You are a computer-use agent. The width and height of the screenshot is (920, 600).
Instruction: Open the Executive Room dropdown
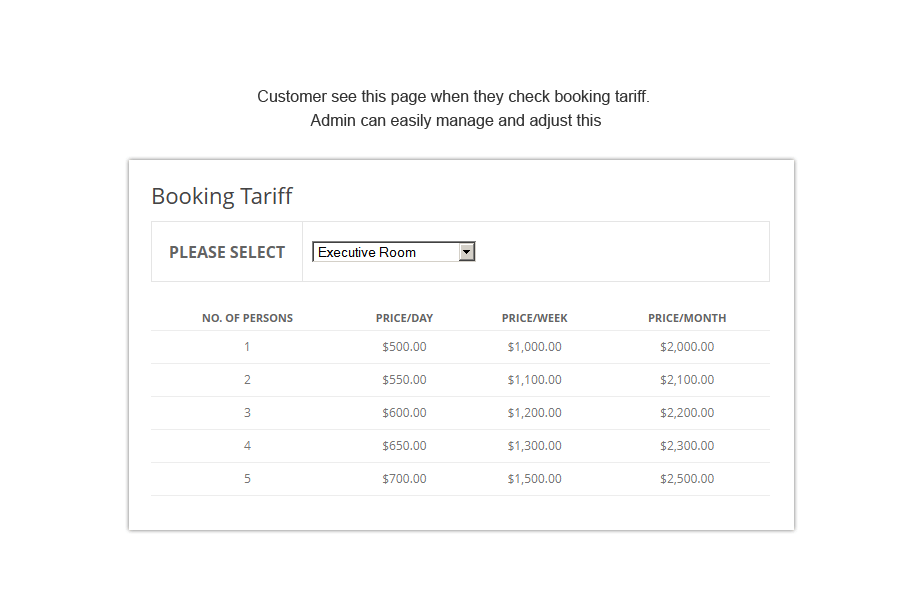pos(385,252)
